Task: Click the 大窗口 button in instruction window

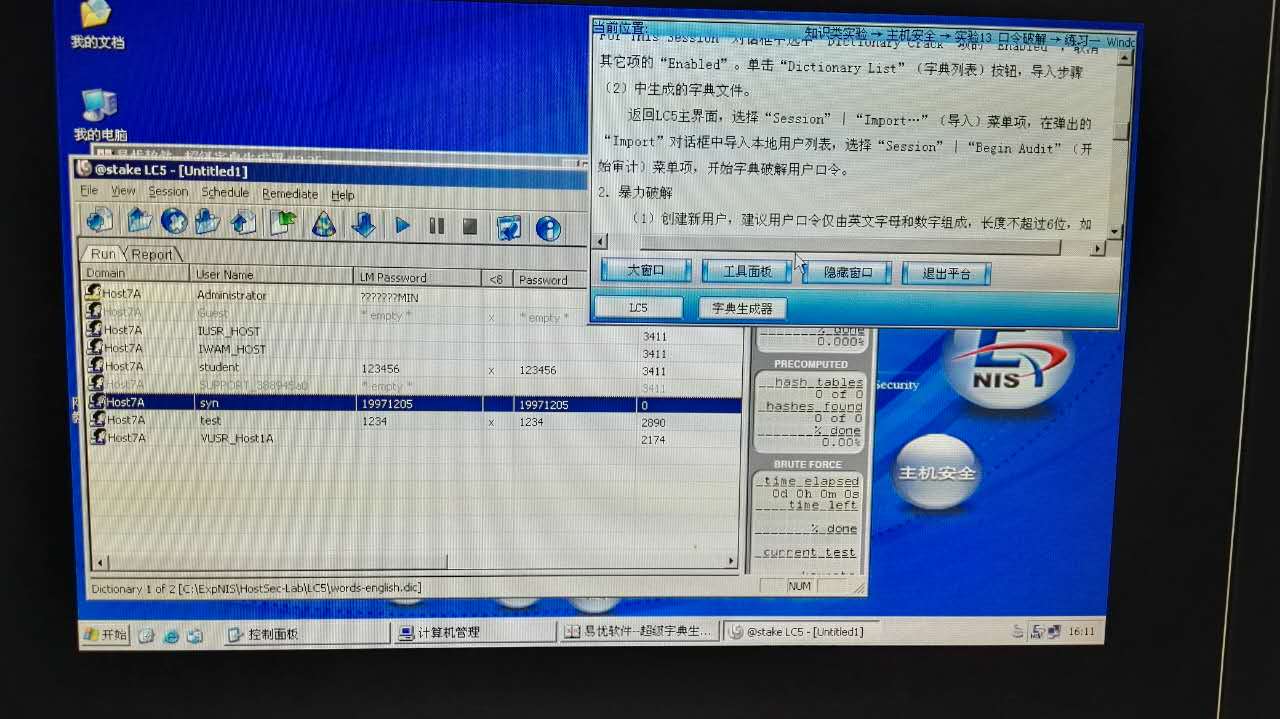Action: pyautogui.click(x=646, y=271)
